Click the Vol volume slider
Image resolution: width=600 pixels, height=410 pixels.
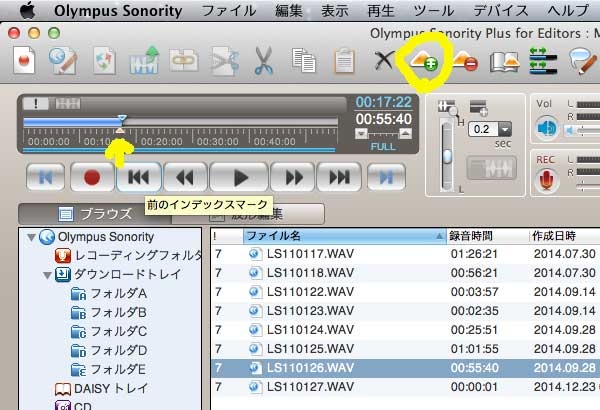pos(583,131)
